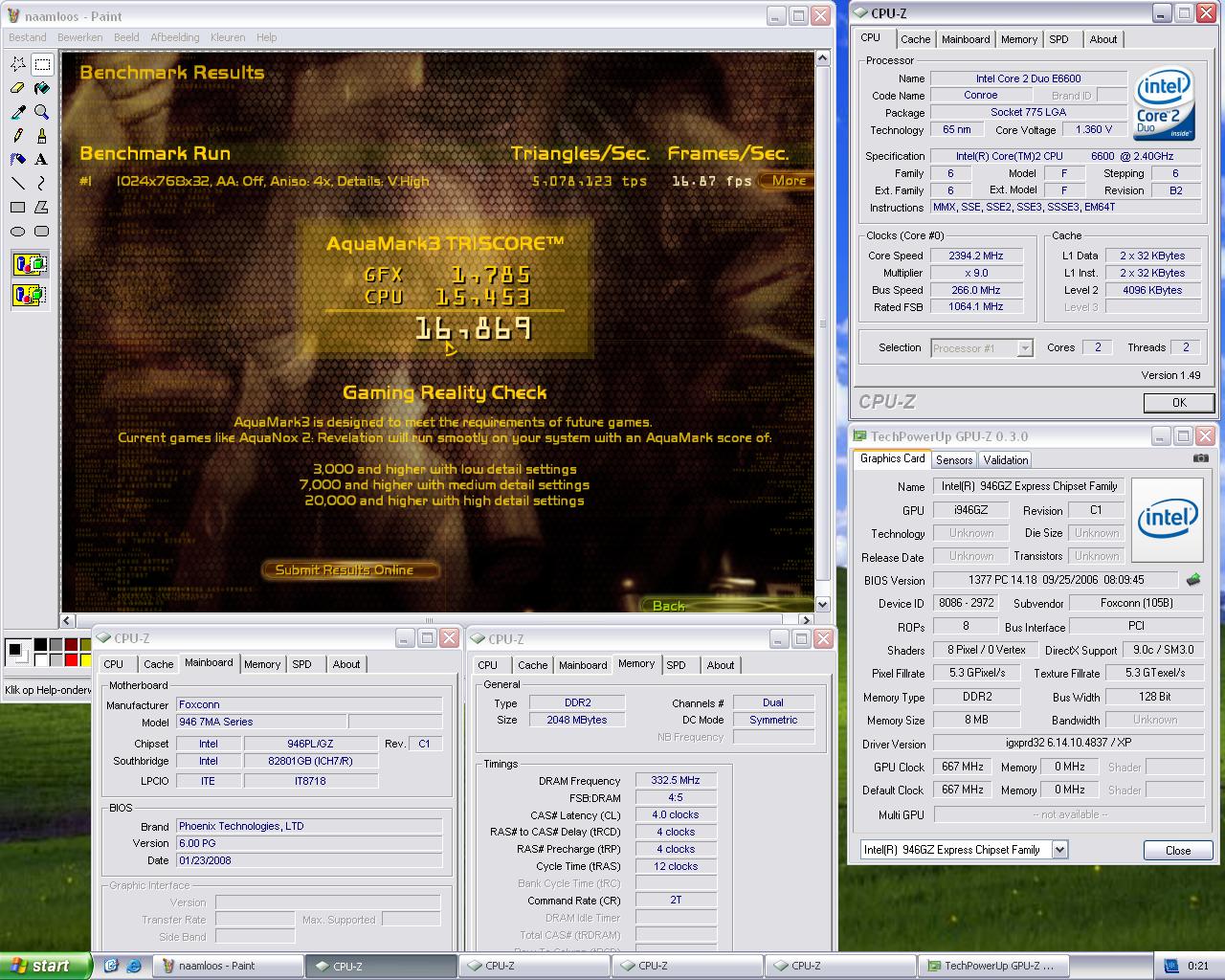Viewport: 1225px width, 980px height.
Task: Select the Free-Form Select tool in Paint
Action: (18, 64)
